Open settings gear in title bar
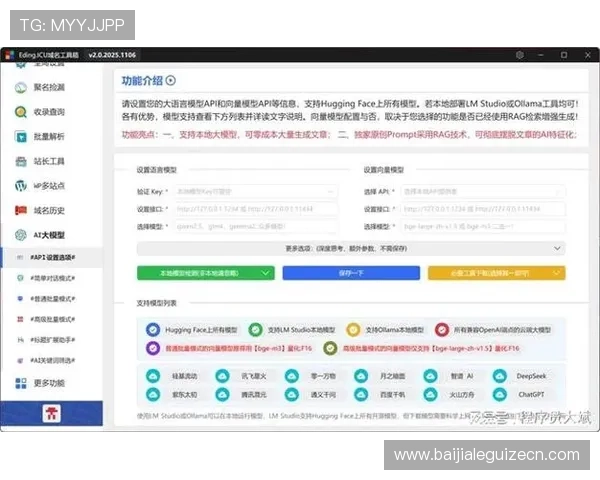The height and width of the screenshot is (480, 600). [520, 55]
